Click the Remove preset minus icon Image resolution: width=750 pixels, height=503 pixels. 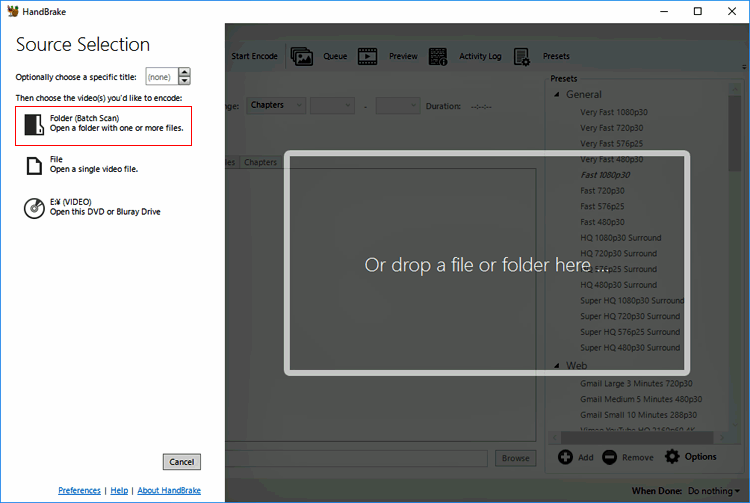coord(609,457)
